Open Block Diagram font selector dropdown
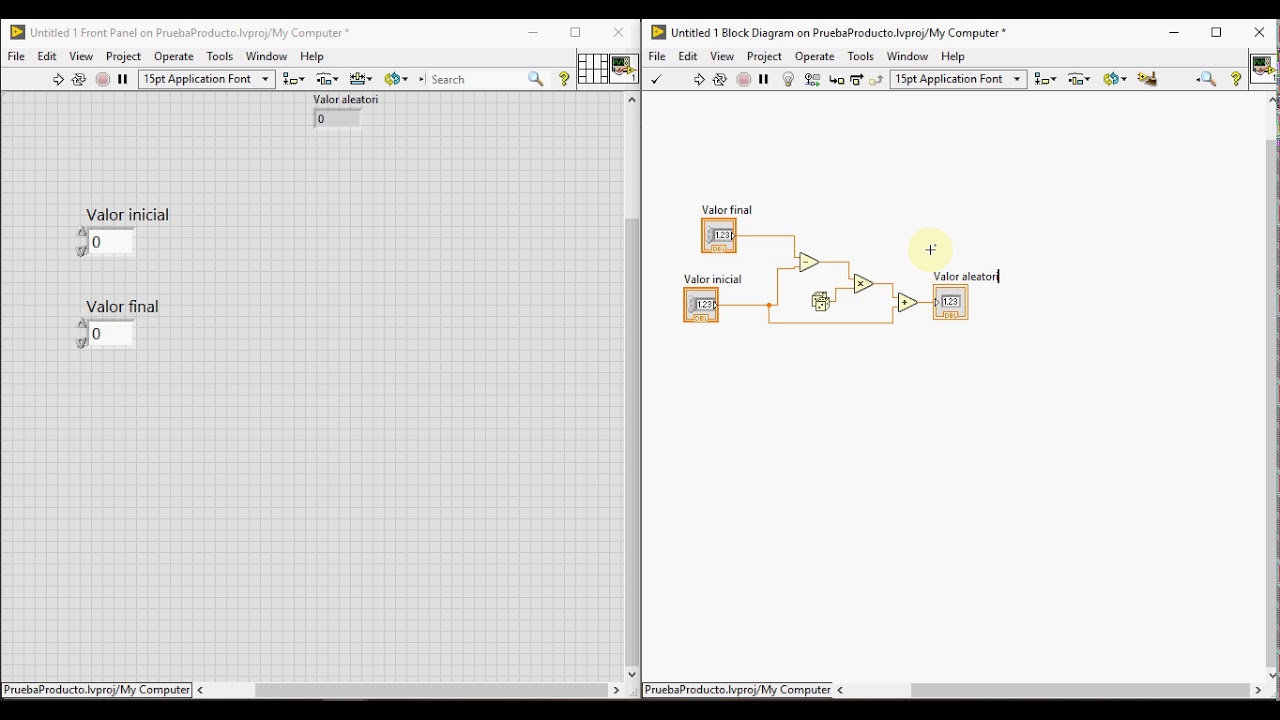Viewport: 1280px width, 720px height. [x=958, y=79]
